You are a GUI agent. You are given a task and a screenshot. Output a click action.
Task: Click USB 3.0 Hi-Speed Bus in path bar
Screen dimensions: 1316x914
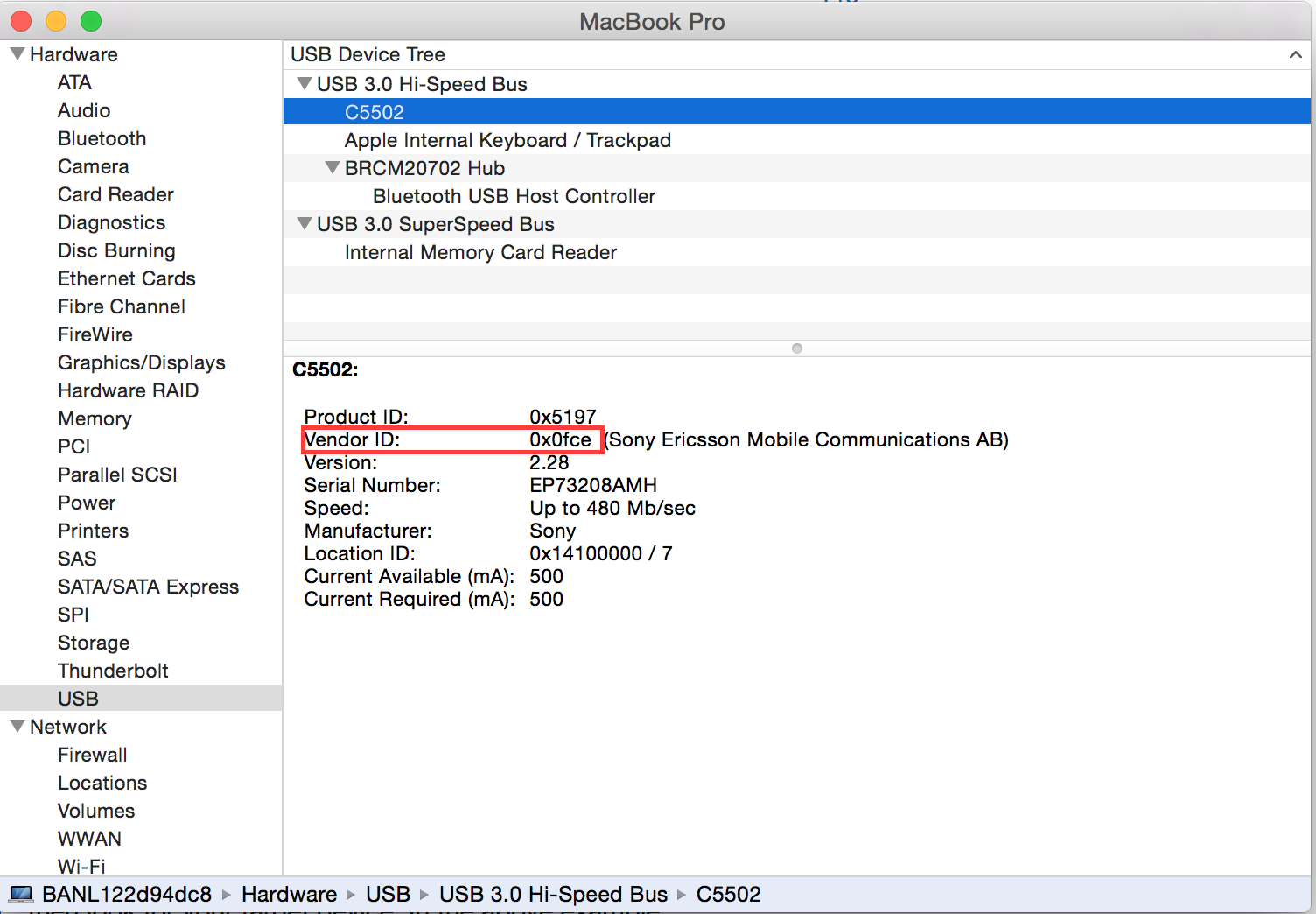coord(553,895)
